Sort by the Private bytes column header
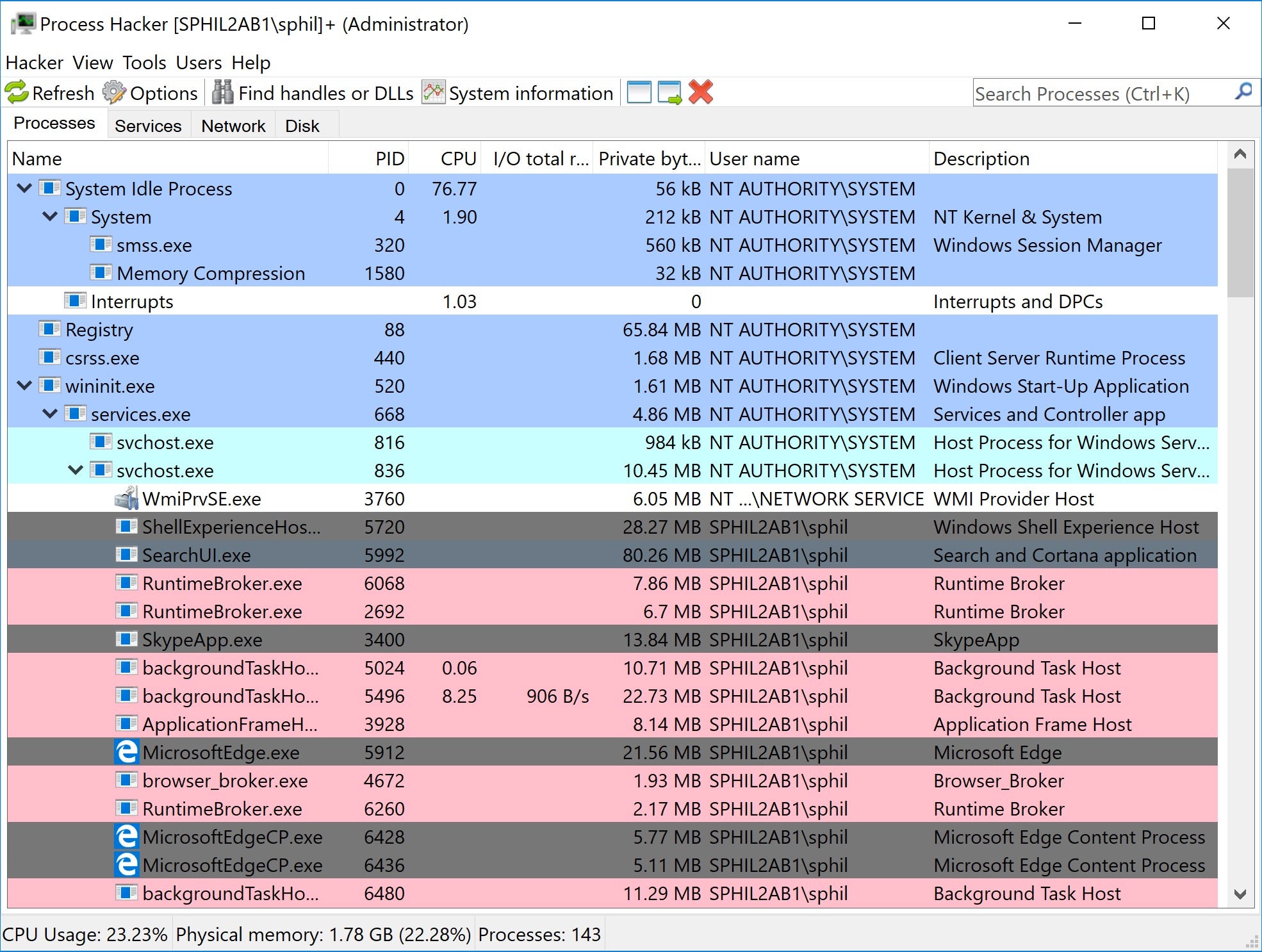This screenshot has height=952, width=1262. [x=648, y=159]
